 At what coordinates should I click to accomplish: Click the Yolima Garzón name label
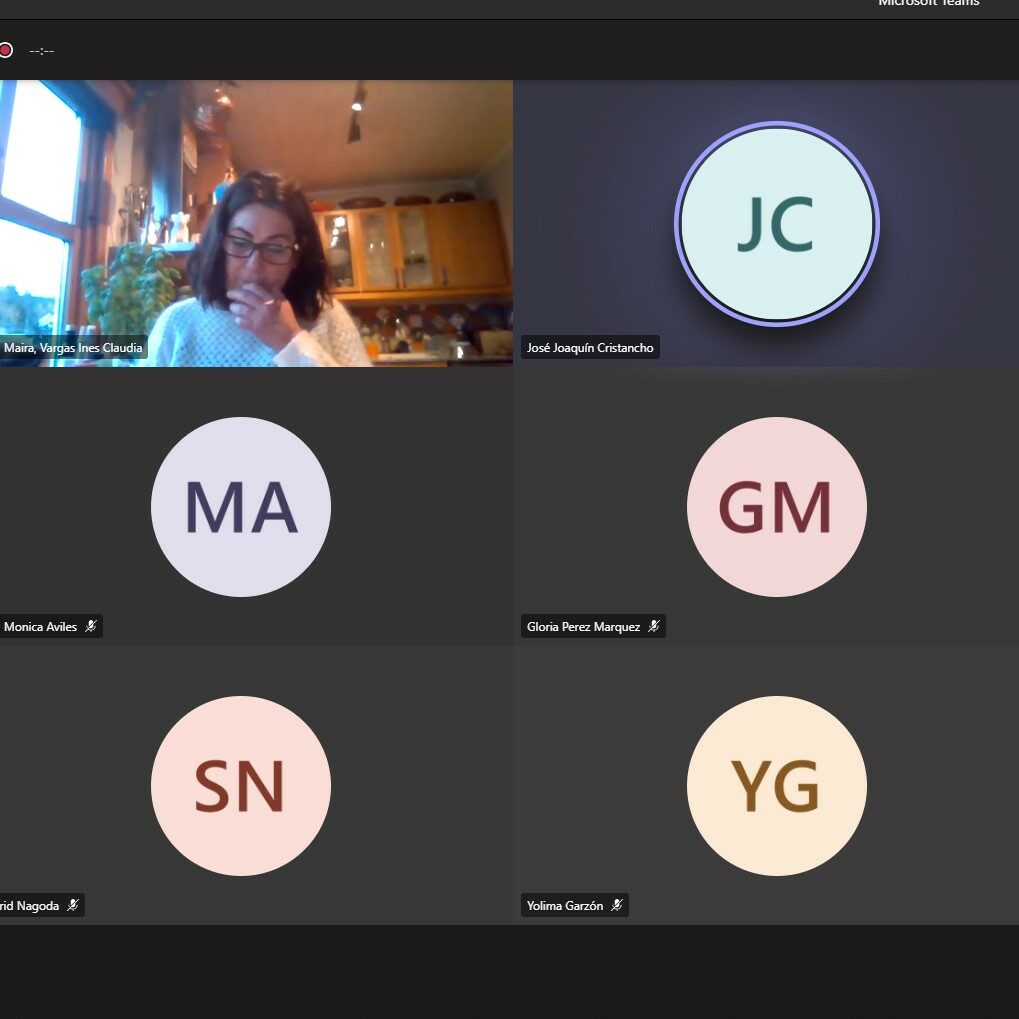point(565,906)
